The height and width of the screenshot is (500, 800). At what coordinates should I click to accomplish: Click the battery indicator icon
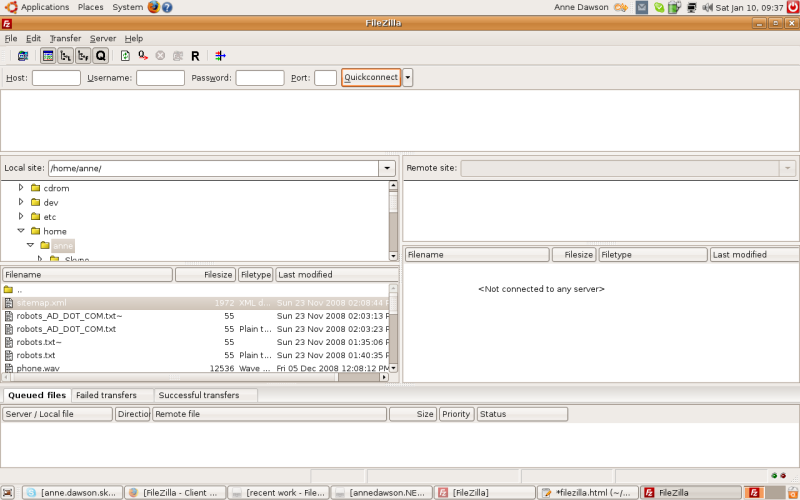pos(674,7)
